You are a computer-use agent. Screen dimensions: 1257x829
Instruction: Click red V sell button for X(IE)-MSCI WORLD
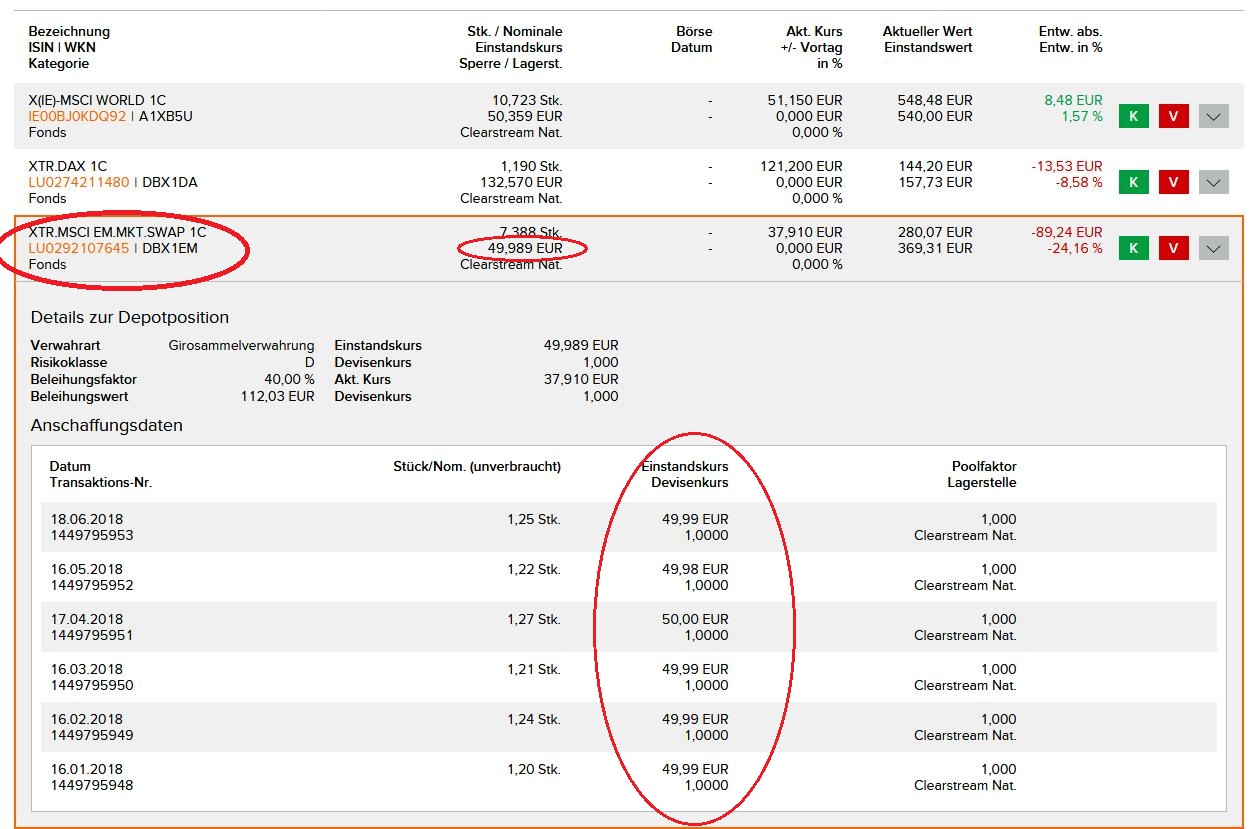1173,116
